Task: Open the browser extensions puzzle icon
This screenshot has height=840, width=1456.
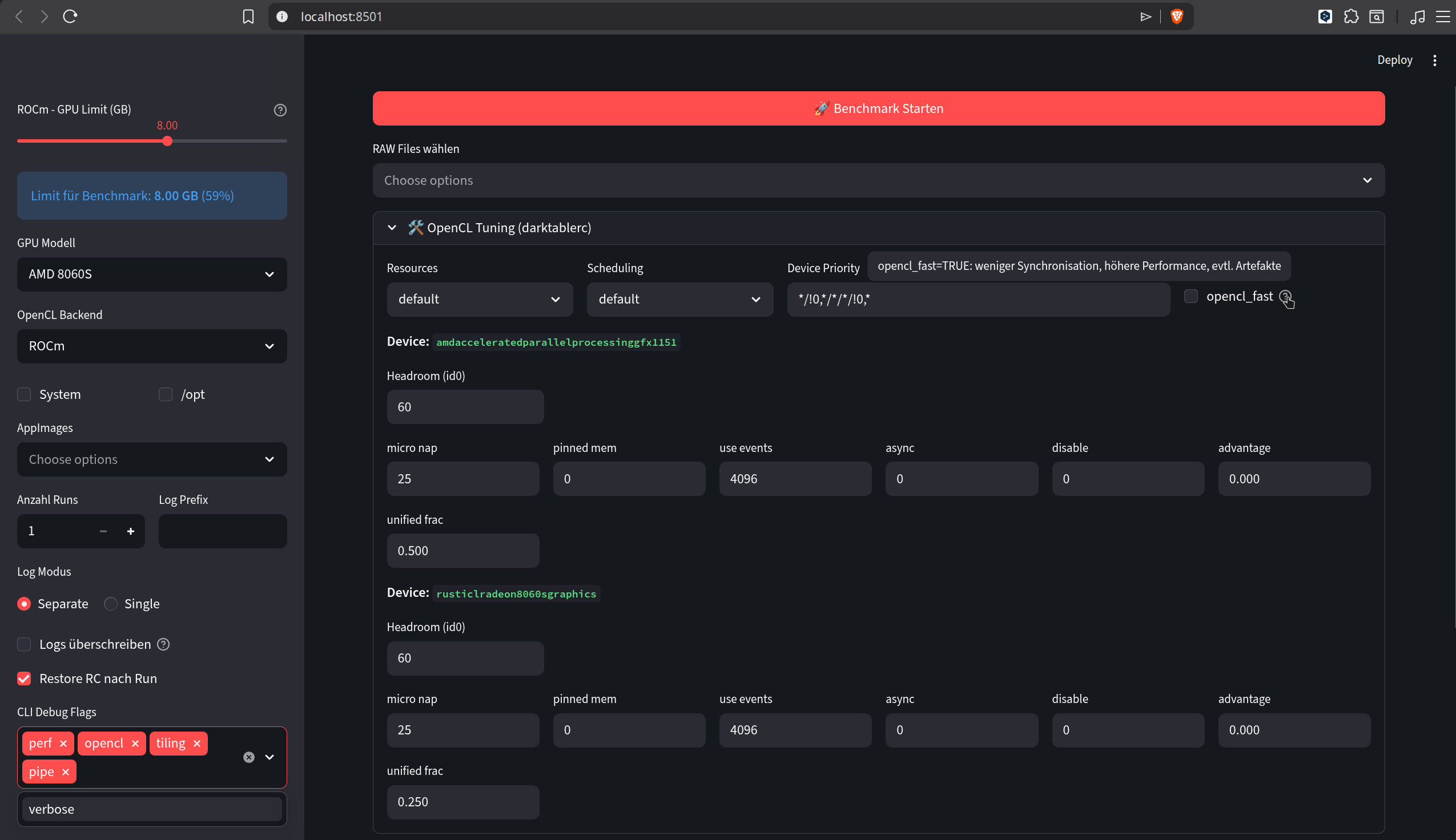Action: 1350,17
